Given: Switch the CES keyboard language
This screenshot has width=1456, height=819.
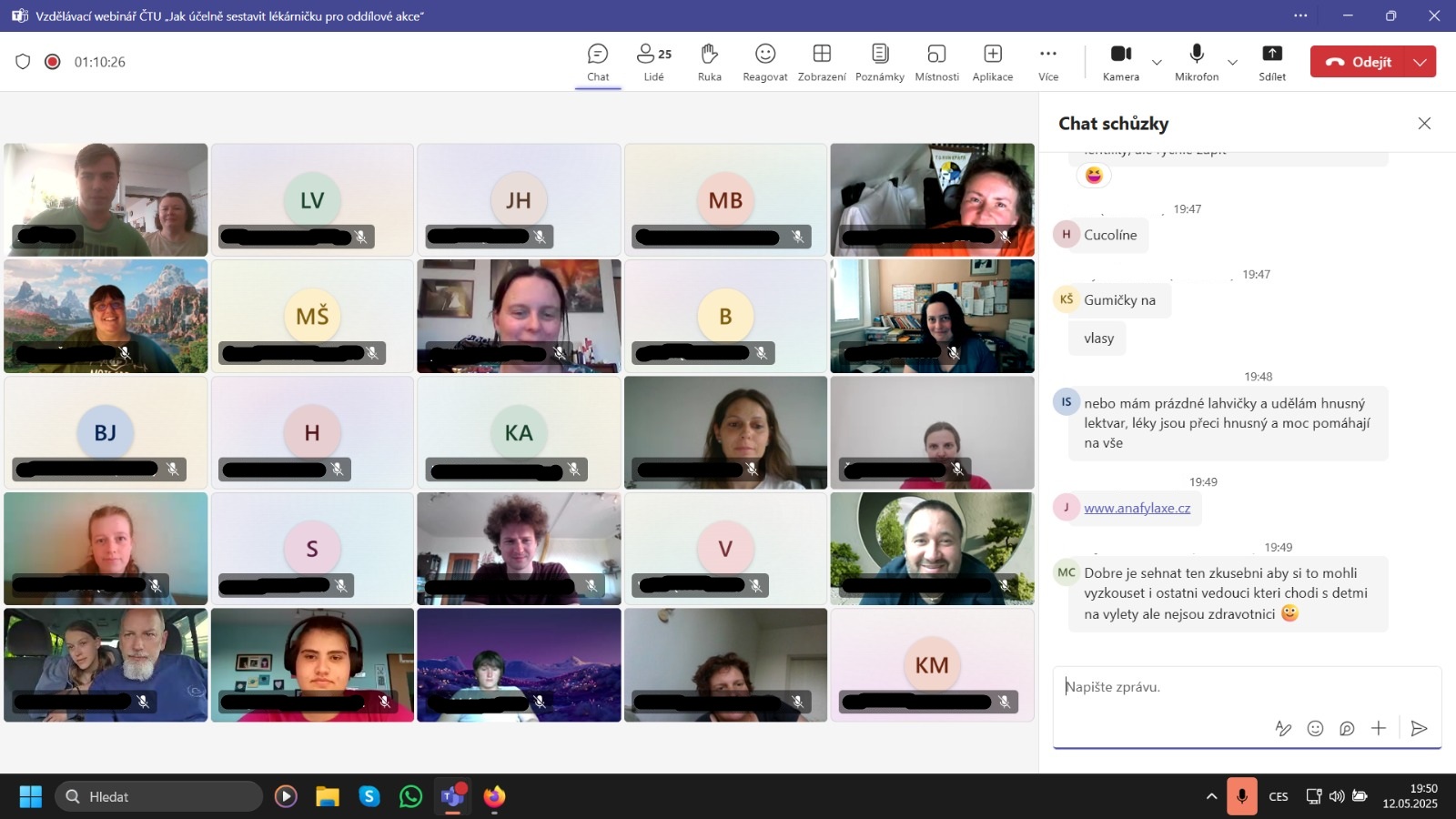Looking at the screenshot, I should (x=1279, y=796).
